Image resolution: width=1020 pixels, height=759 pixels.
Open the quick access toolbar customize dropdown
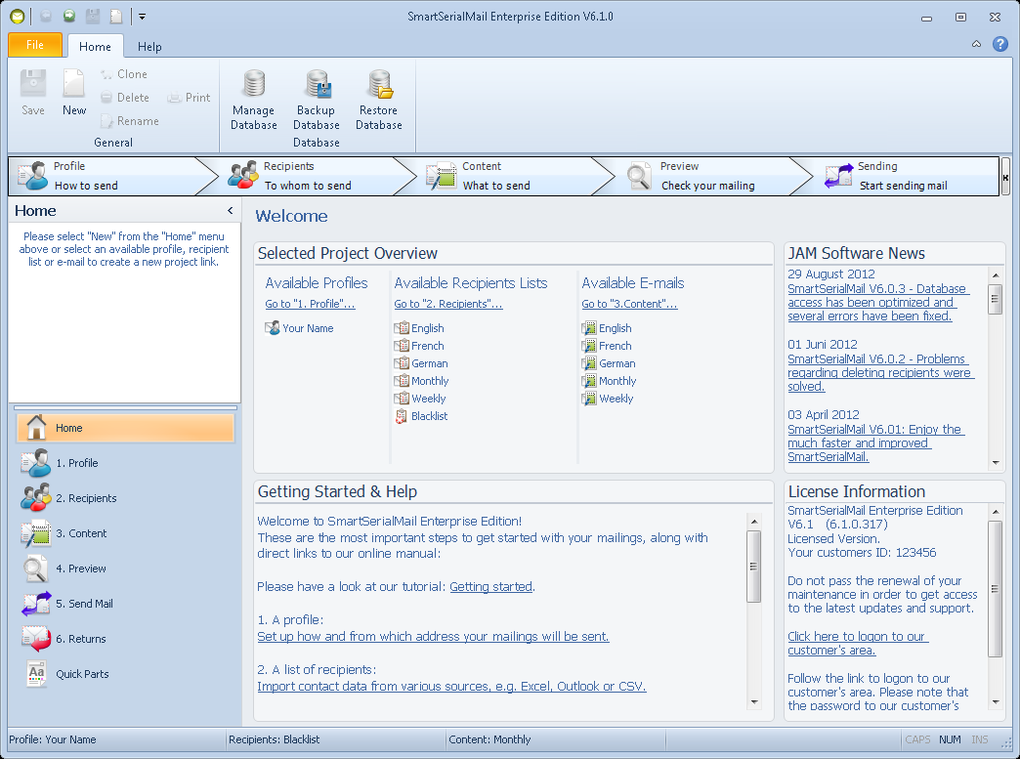[142, 16]
